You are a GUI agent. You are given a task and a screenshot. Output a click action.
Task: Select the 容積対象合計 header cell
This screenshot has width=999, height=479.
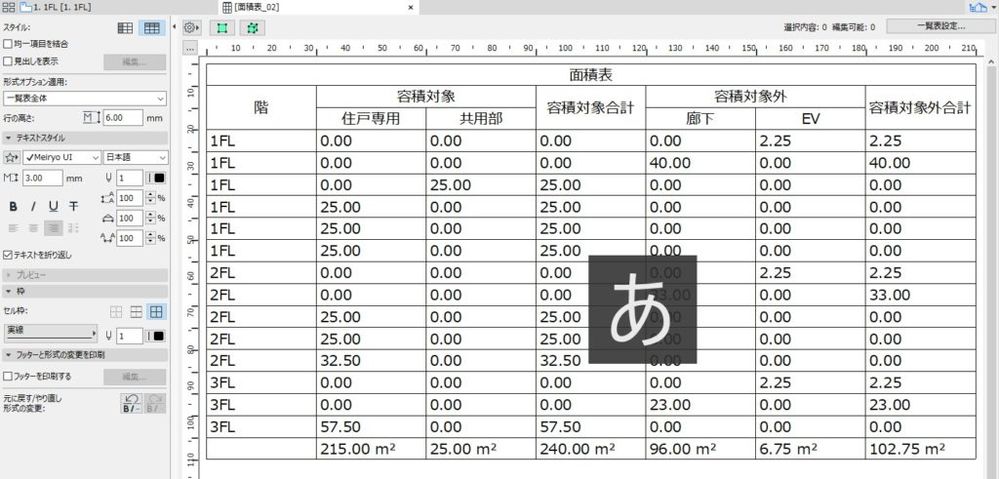591,108
